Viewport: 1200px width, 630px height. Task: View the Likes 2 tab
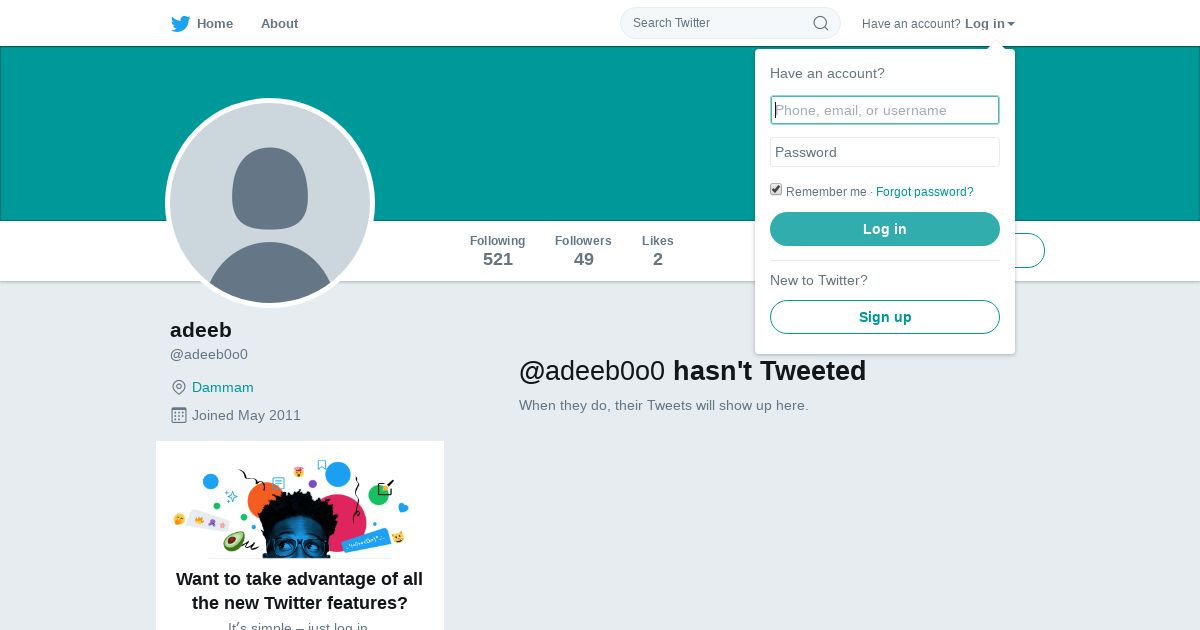point(658,251)
